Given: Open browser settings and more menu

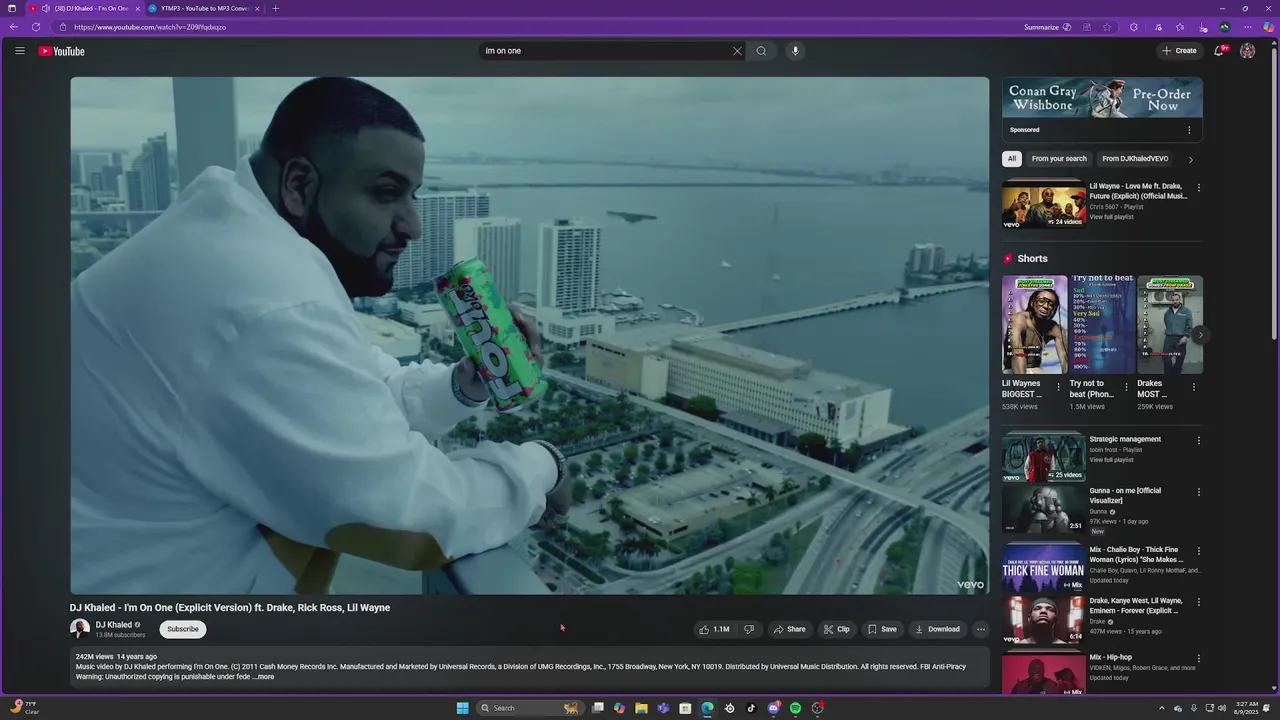Looking at the screenshot, I should 1246,27.
